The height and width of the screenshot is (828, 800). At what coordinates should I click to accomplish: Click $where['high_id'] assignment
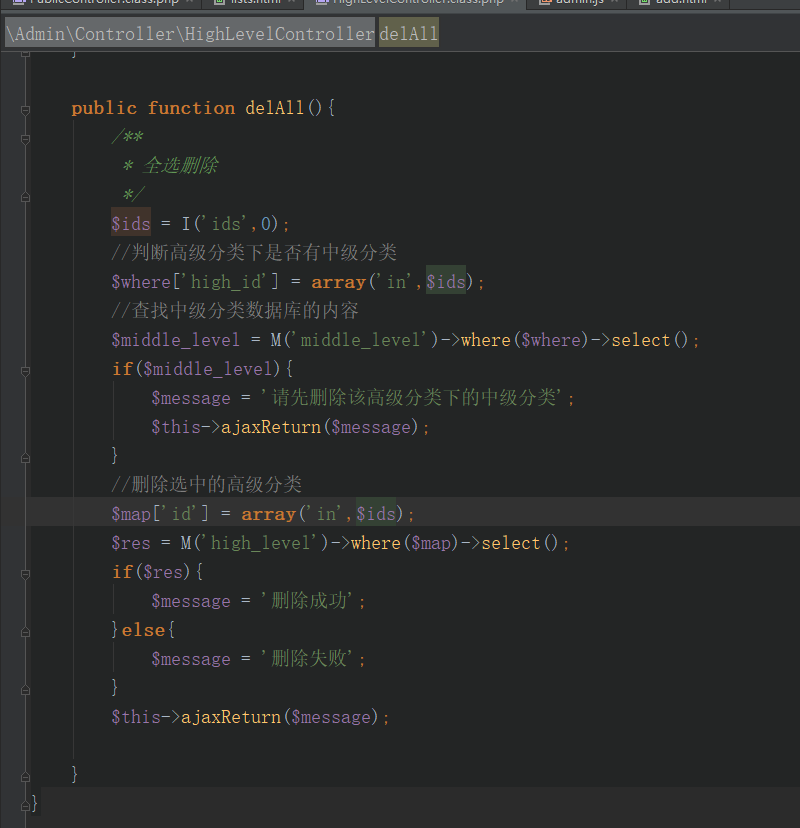(195, 282)
